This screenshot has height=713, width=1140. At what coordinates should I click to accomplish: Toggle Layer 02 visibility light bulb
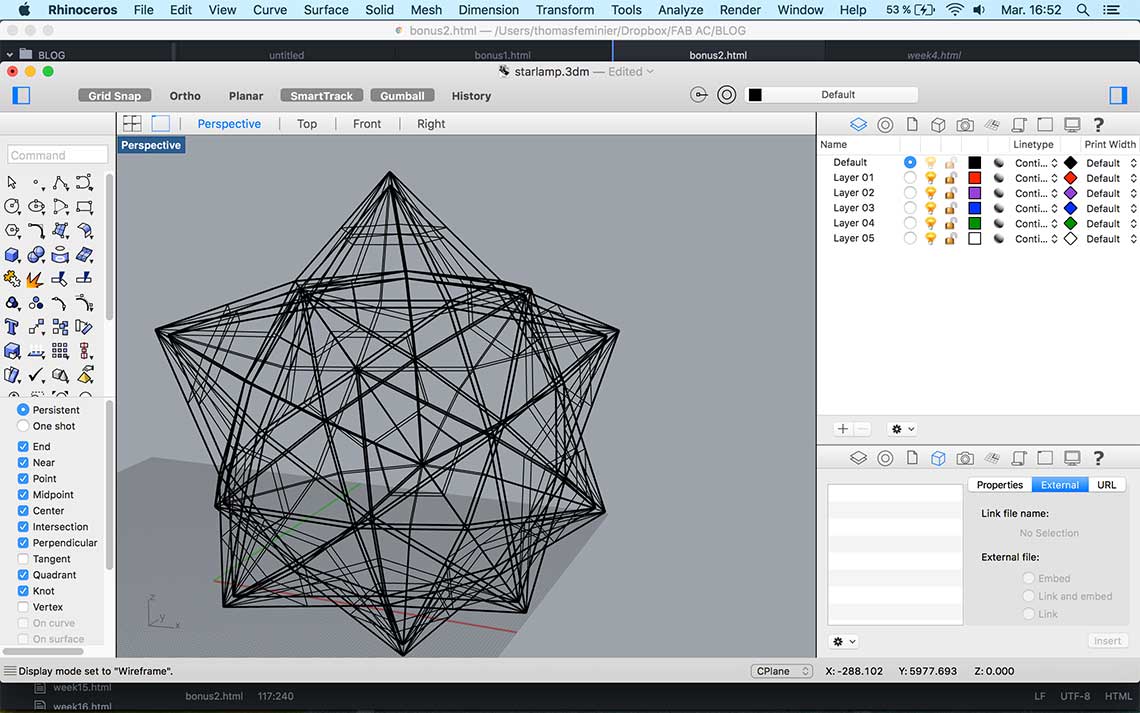tap(931, 193)
